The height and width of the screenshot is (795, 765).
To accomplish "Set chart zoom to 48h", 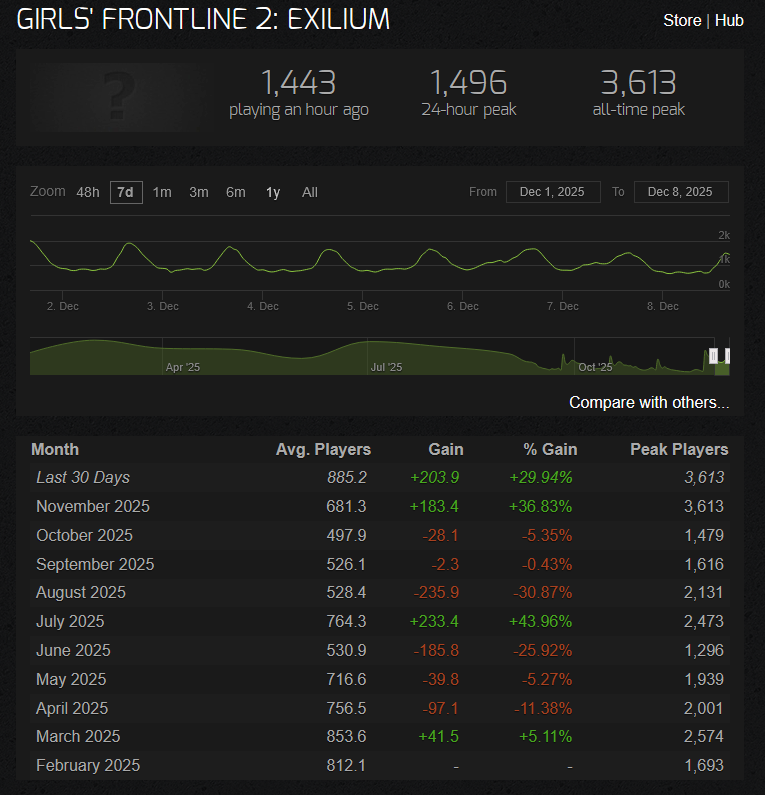I will 88,192.
